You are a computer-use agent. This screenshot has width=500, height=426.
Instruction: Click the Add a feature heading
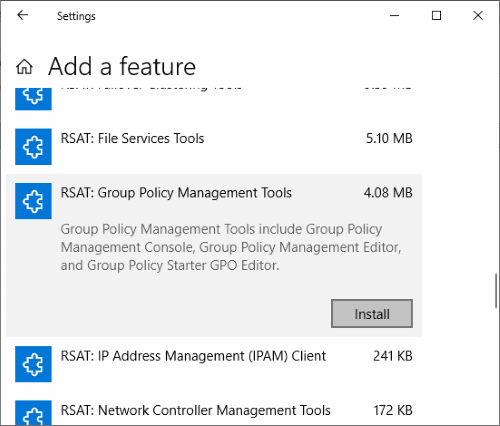(x=122, y=66)
